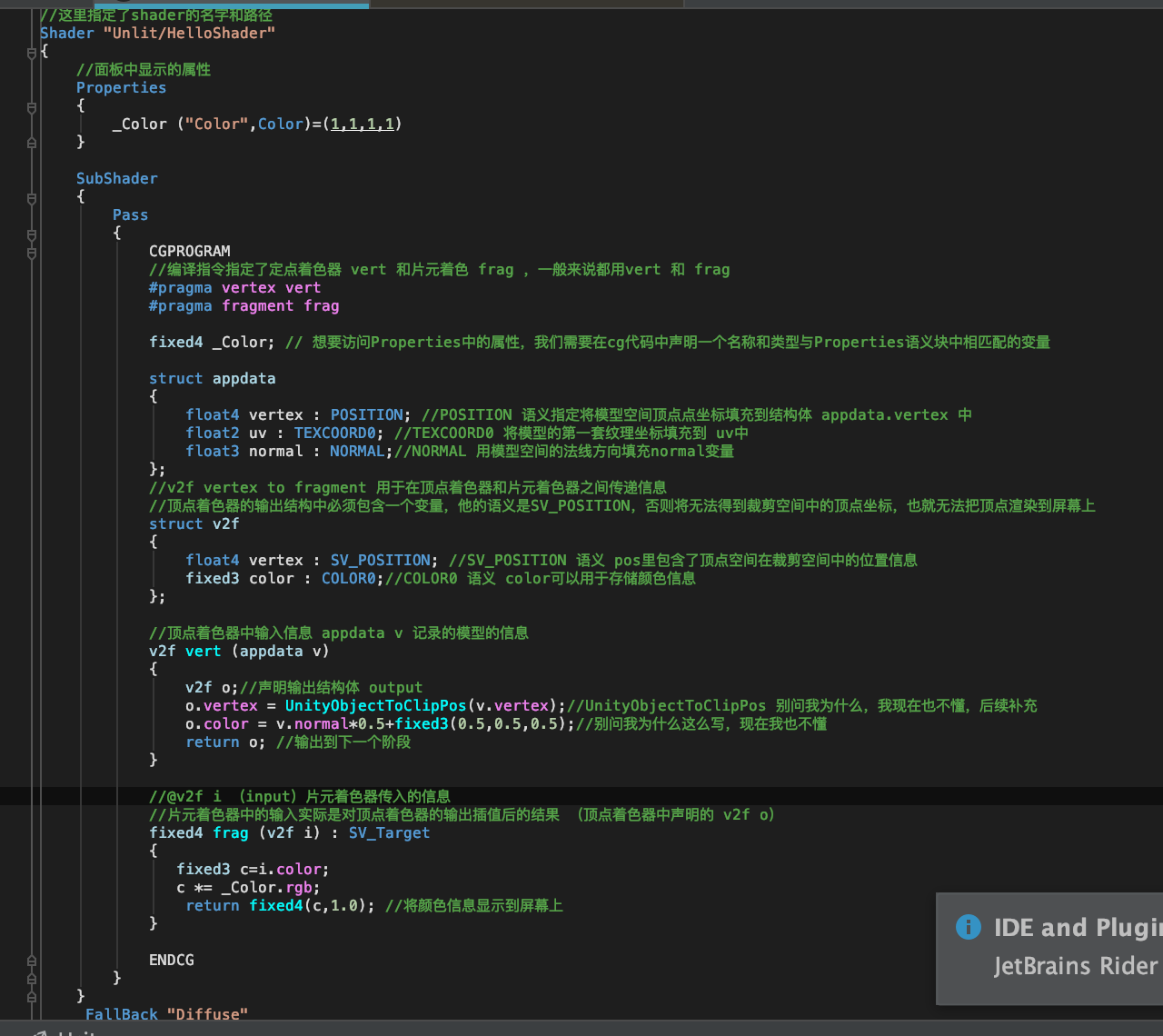Click the NORMAL semantic after normal
The image size is (1163, 1036).
[357, 451]
